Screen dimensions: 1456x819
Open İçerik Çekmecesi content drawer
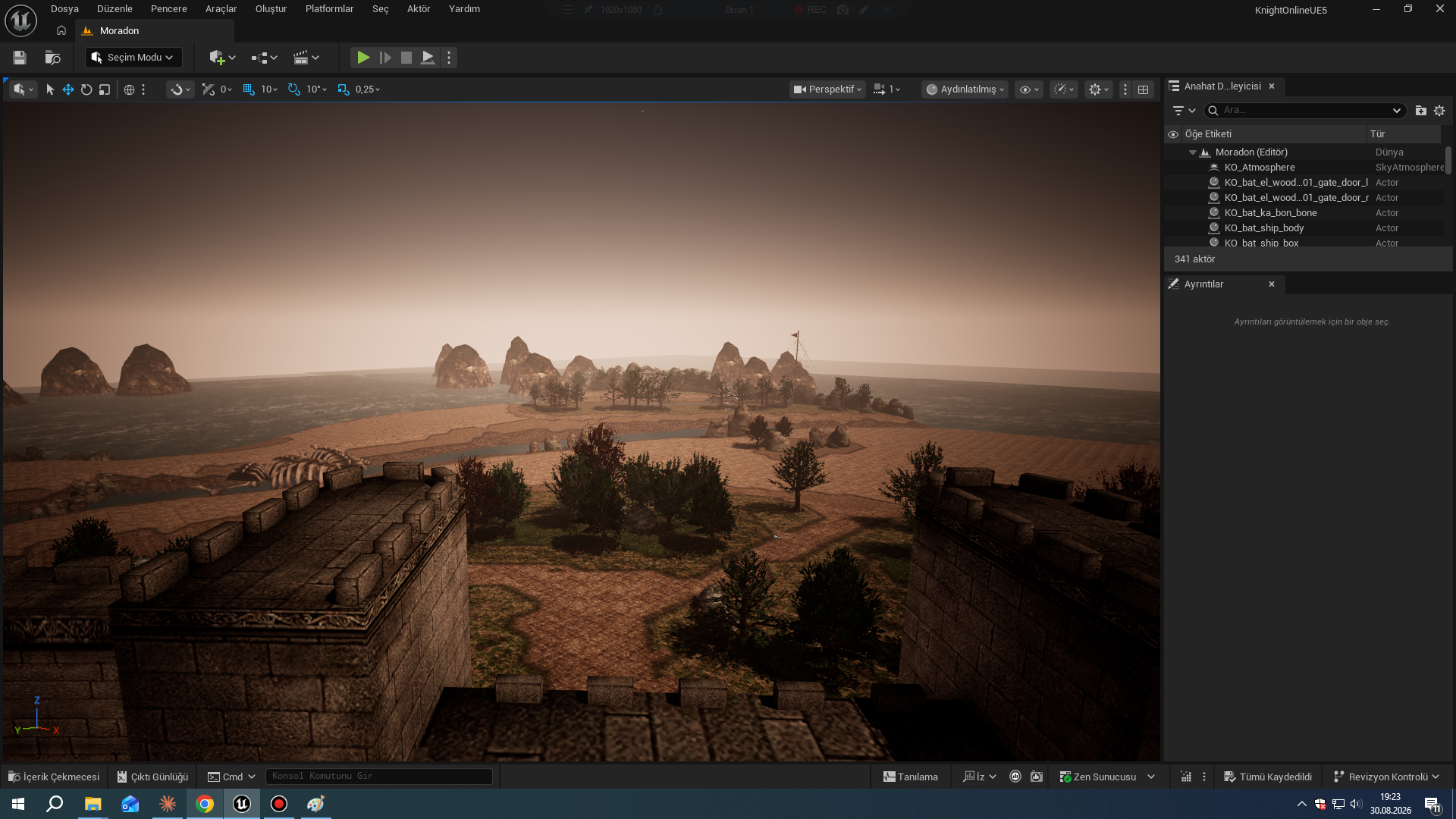click(54, 777)
